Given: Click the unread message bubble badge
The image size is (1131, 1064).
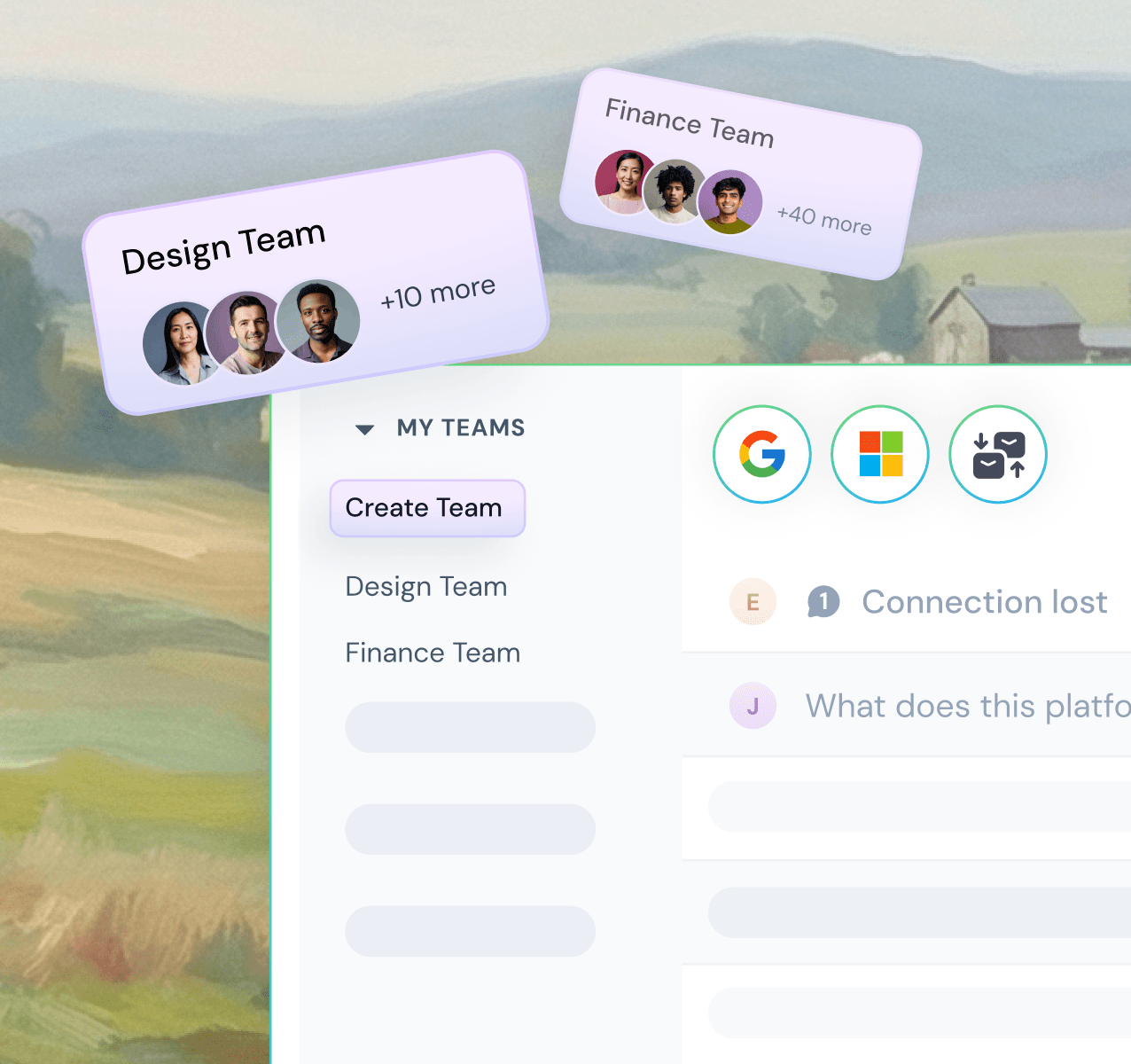Looking at the screenshot, I should pyautogui.click(x=823, y=602).
